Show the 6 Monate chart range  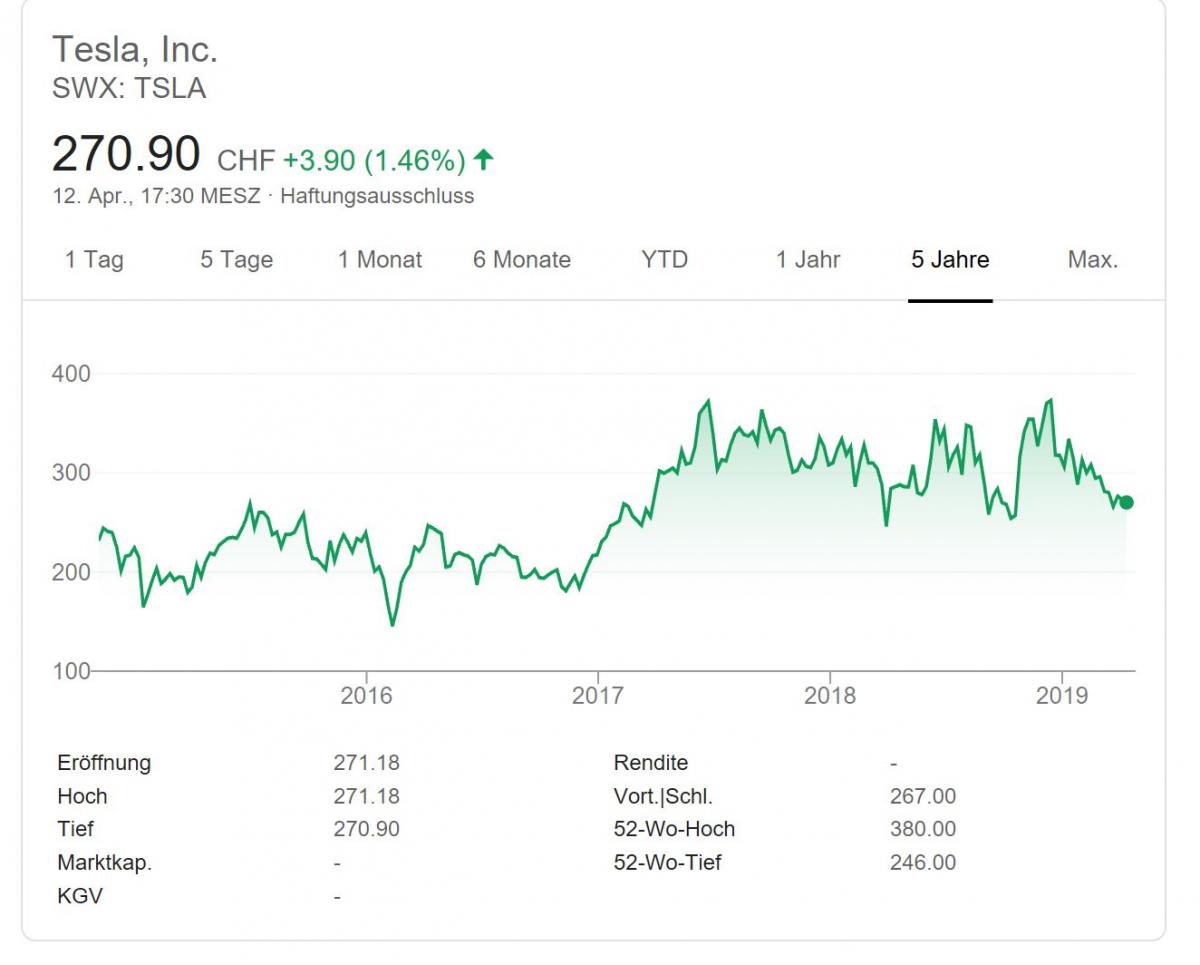point(522,260)
